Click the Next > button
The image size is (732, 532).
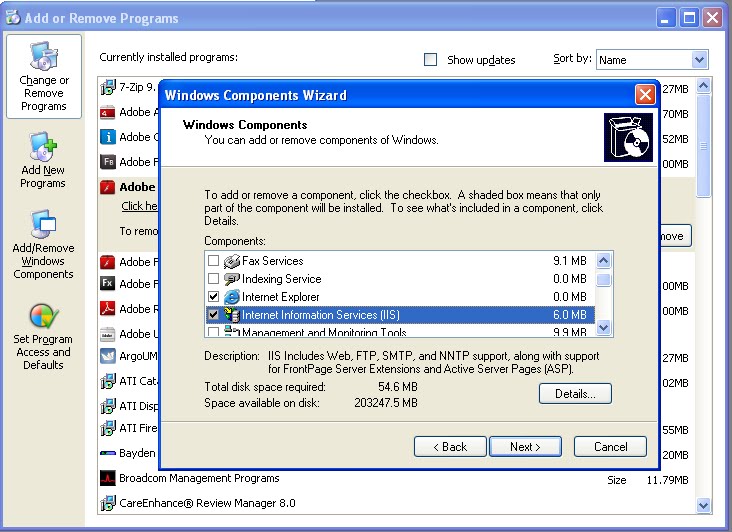coord(525,447)
